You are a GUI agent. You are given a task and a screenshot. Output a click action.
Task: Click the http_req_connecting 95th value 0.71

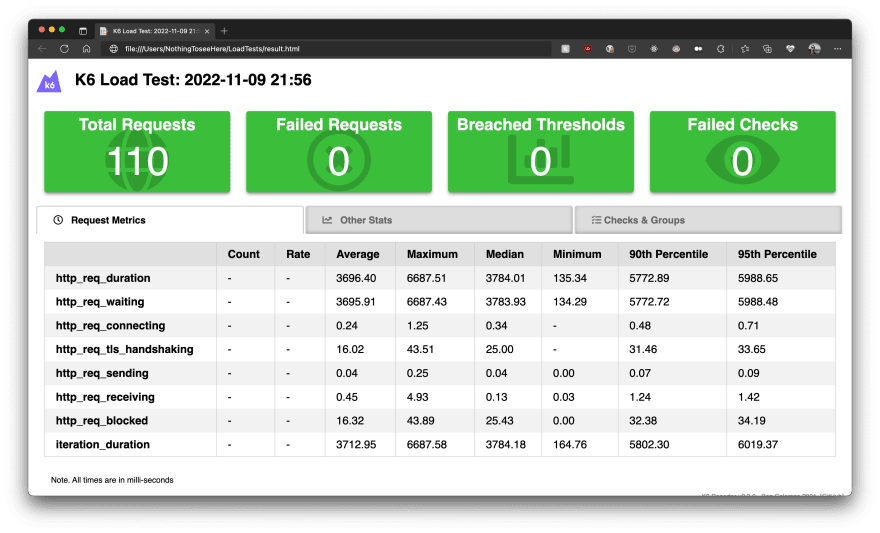point(748,325)
